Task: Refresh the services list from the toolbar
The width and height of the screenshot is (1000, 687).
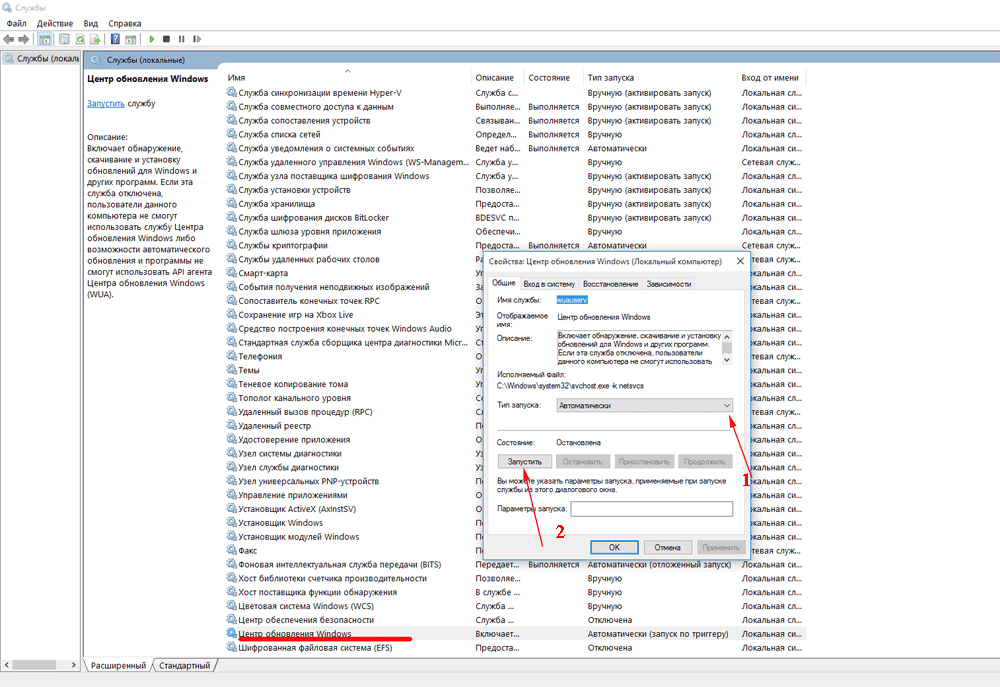Action: [81, 39]
